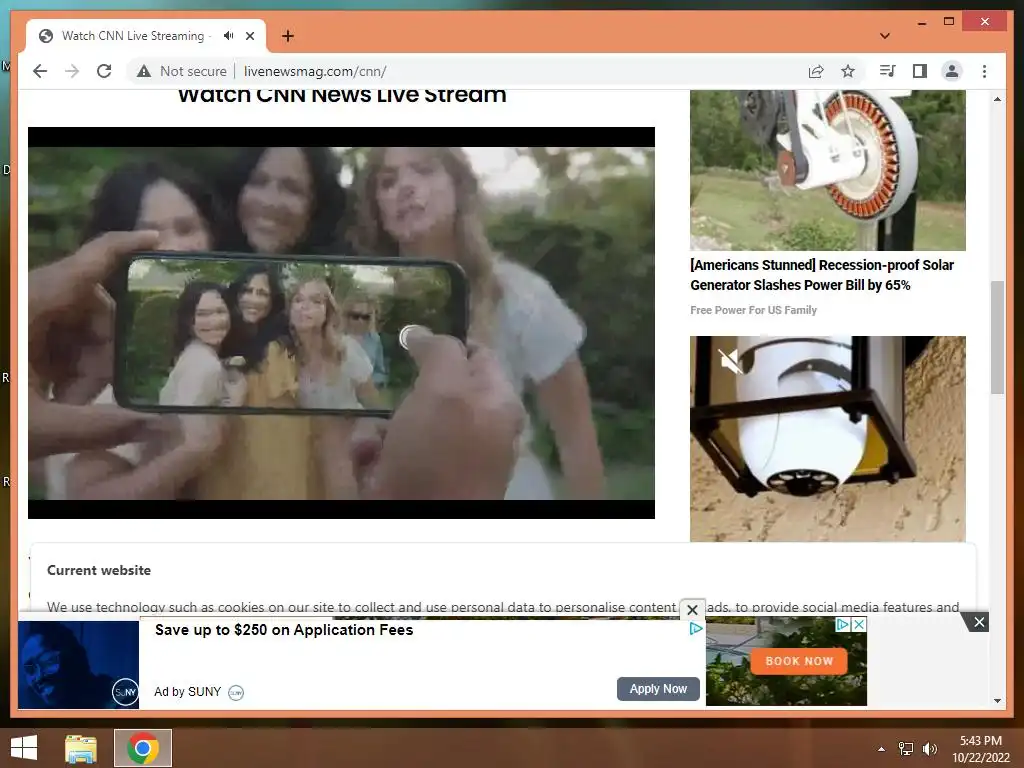Viewport: 1024px width, 768px height.
Task: Click the scrollbar down arrow
Action: coord(997,701)
